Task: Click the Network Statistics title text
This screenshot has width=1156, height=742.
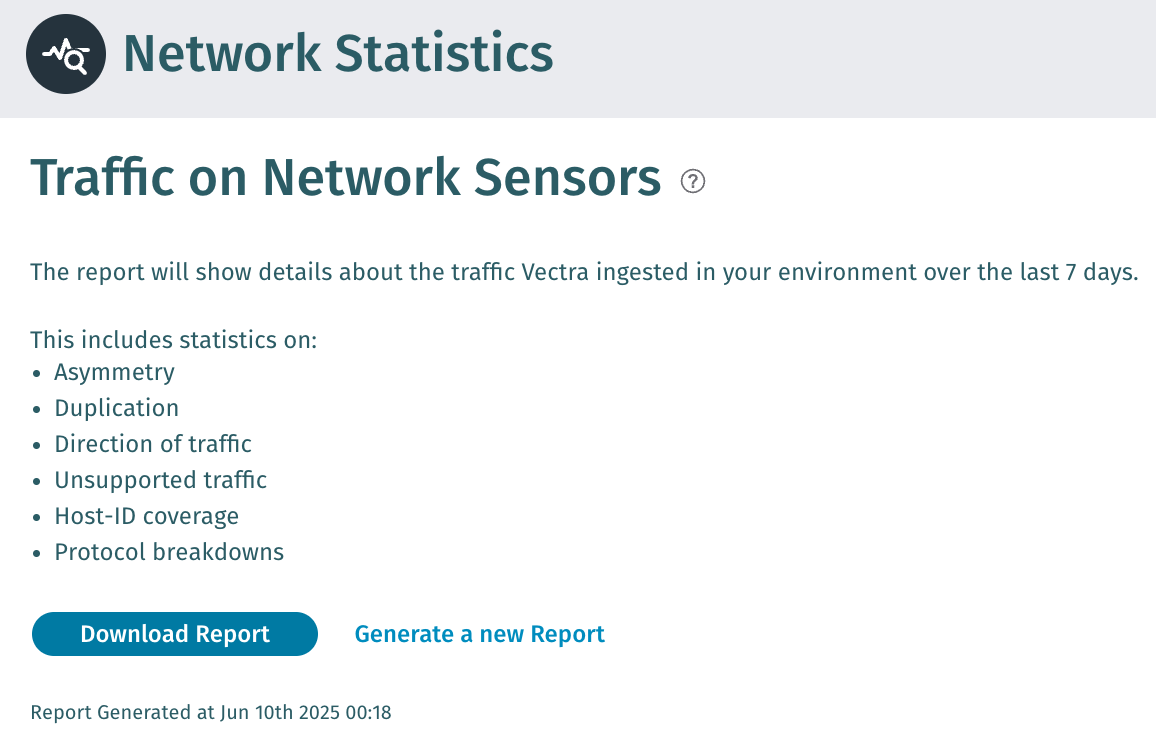Action: tap(337, 53)
